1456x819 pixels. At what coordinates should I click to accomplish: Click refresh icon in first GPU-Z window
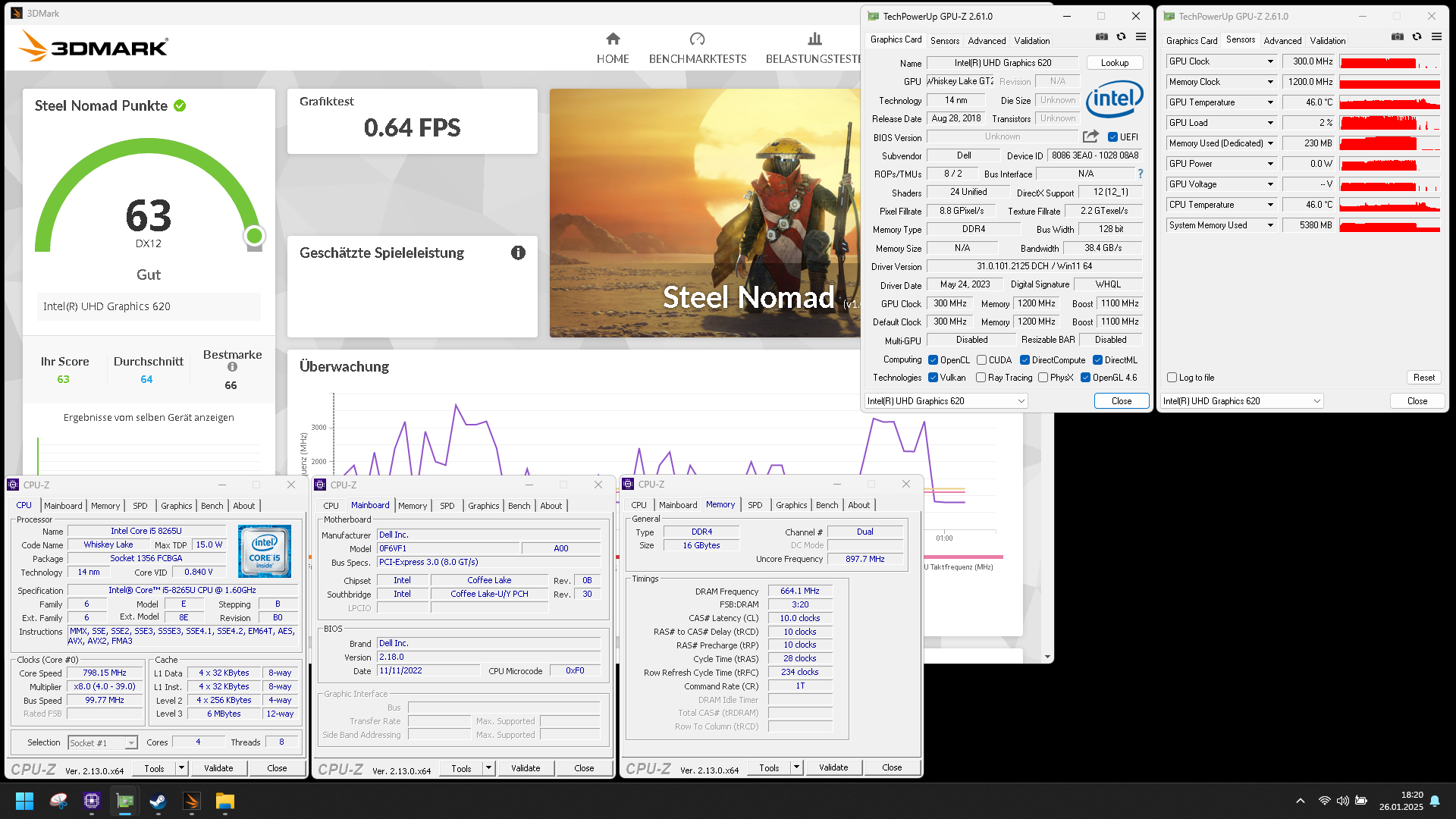[1121, 36]
